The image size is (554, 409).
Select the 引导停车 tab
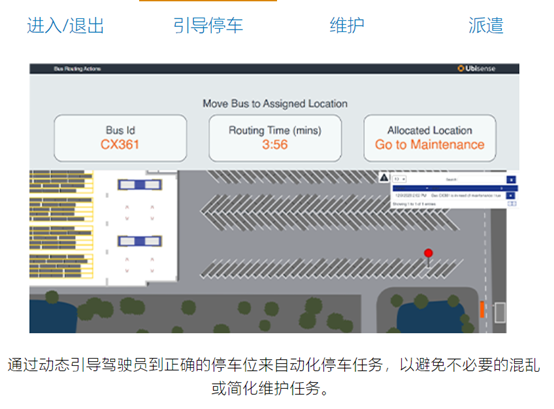coord(208,25)
